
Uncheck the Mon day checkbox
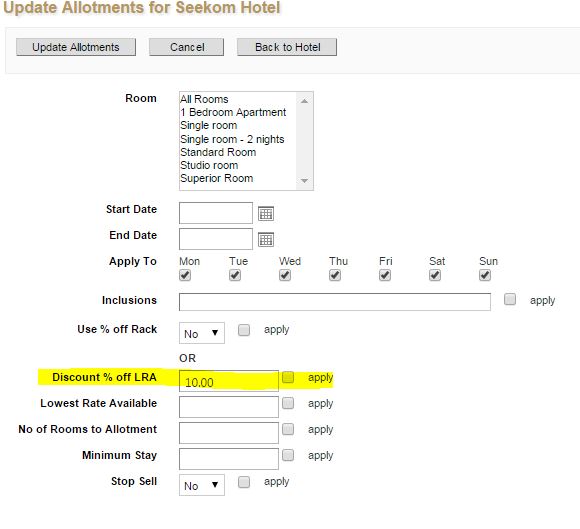185,275
